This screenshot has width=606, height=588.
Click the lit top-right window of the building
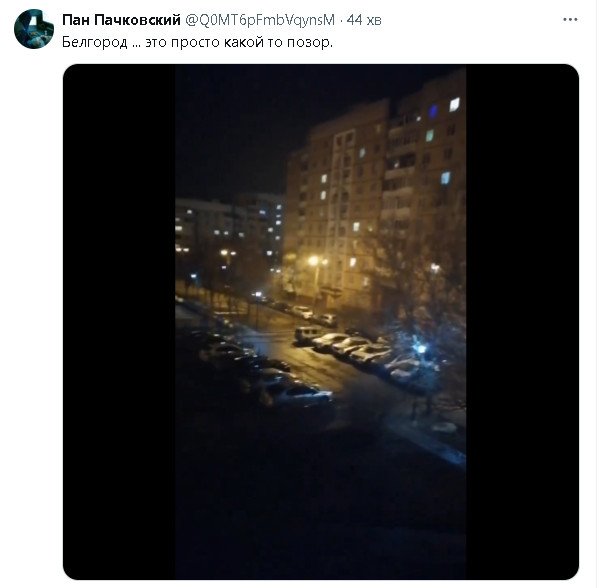[x=454, y=104]
